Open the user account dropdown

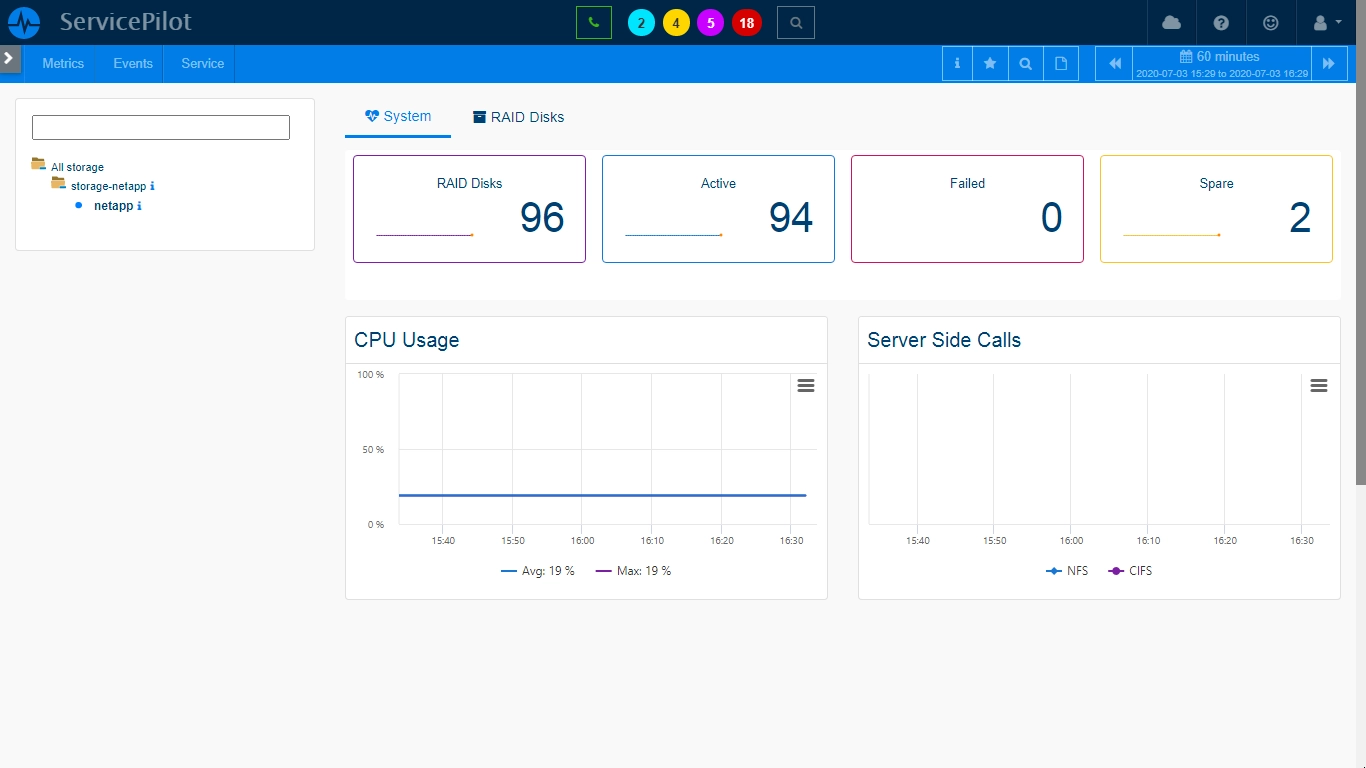(1327, 22)
